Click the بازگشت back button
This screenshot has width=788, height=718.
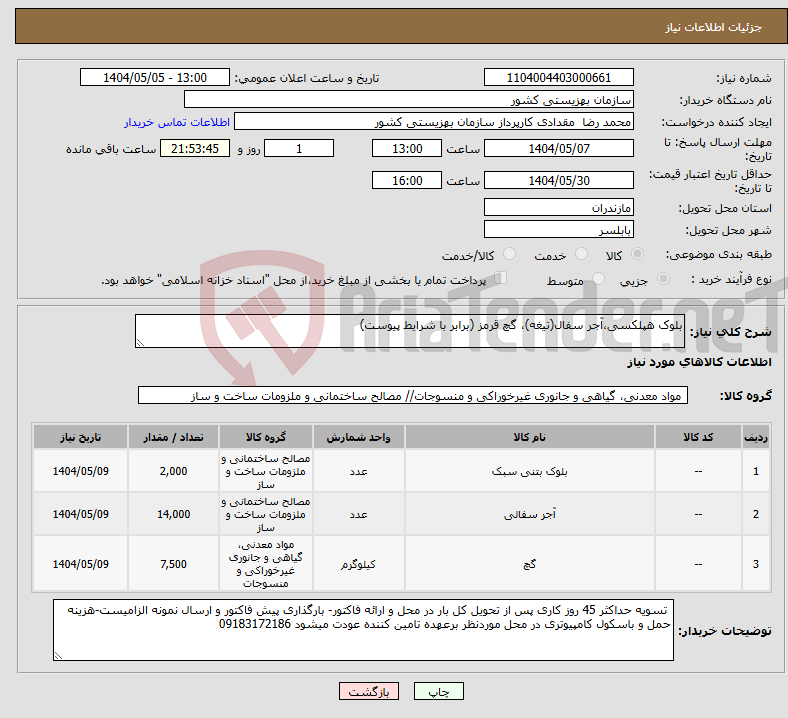tap(369, 692)
